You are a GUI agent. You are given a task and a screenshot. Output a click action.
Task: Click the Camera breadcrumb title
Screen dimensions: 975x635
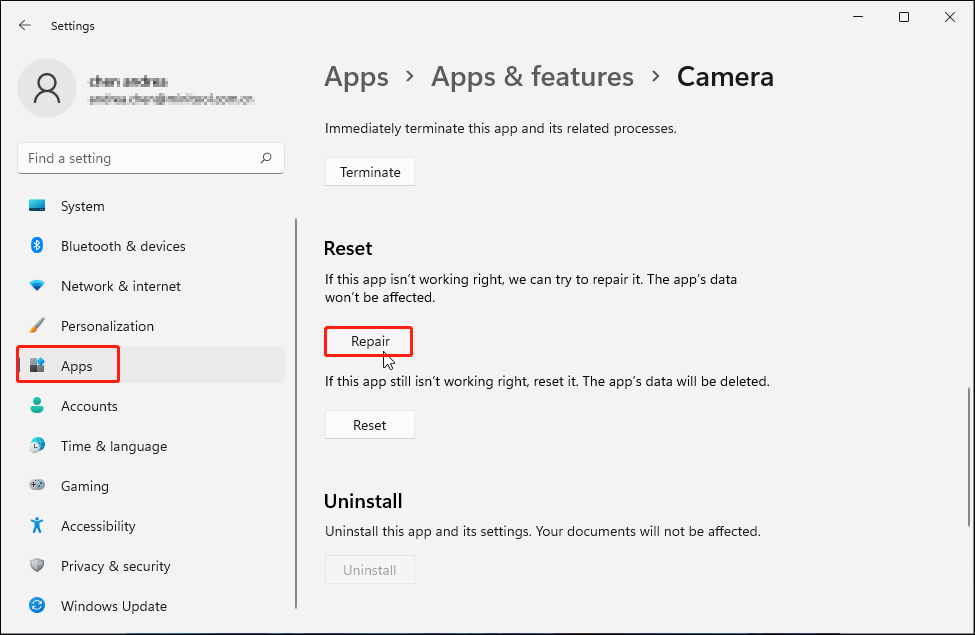click(x=725, y=77)
